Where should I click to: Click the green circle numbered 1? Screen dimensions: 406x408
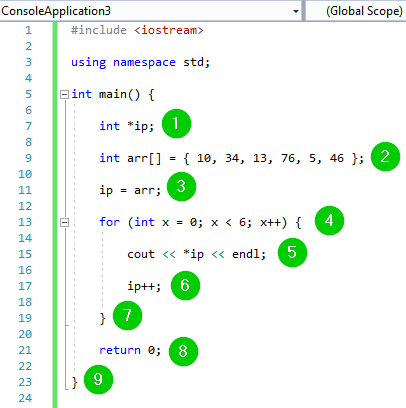pos(176,124)
